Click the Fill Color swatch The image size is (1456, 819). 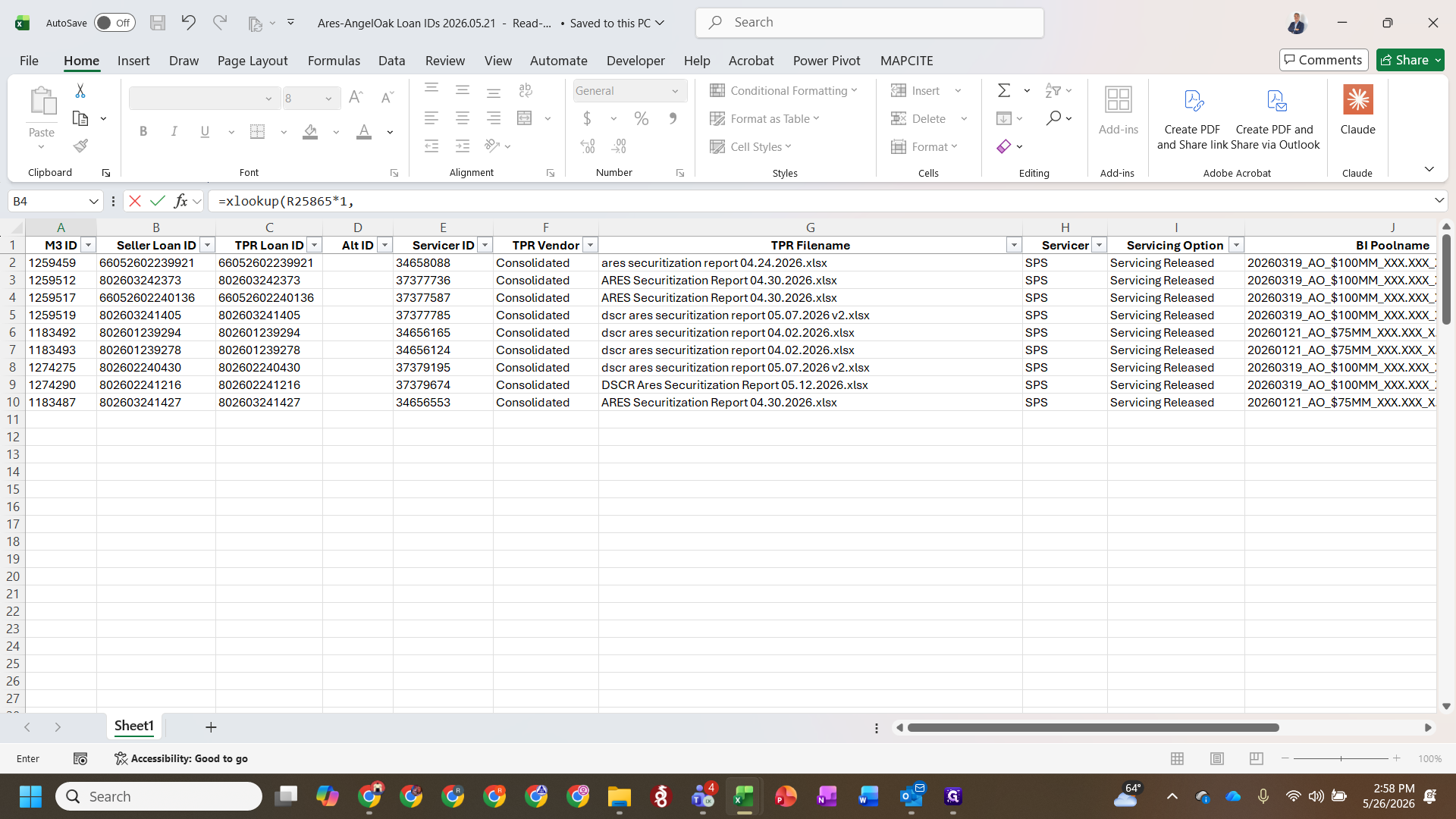(310, 132)
